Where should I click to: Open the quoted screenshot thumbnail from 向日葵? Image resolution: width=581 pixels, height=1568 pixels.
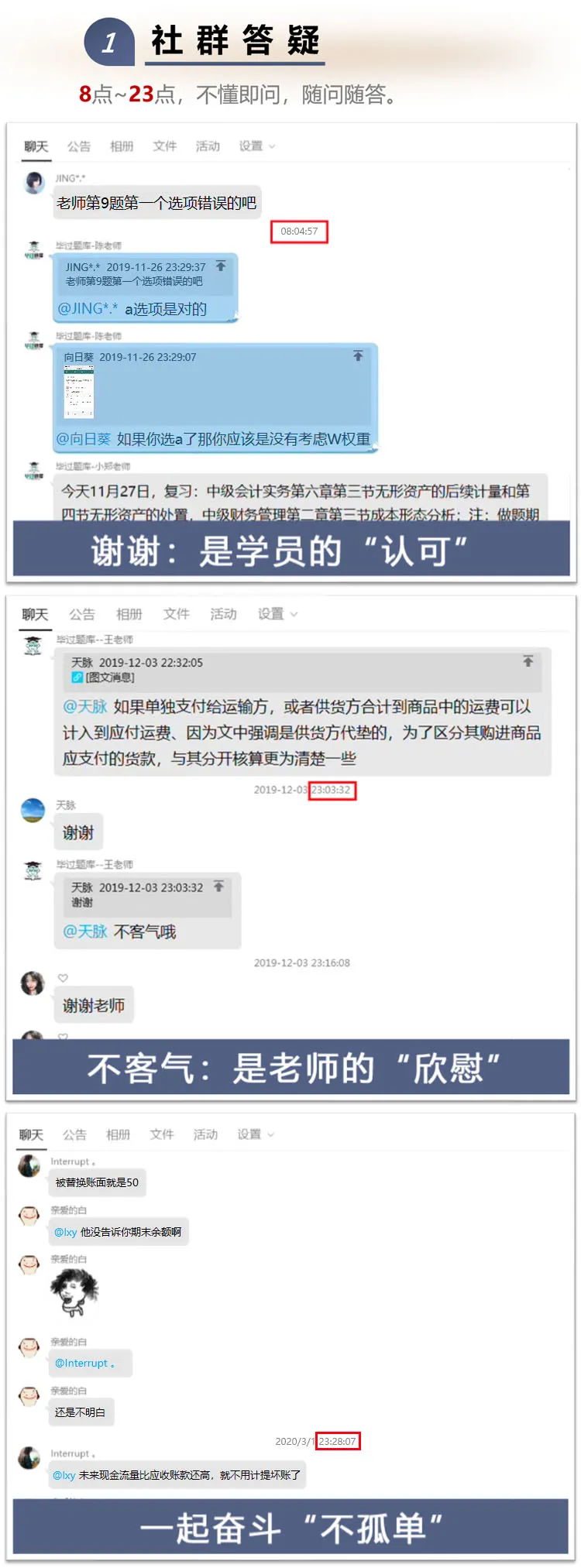pyautogui.click(x=79, y=392)
